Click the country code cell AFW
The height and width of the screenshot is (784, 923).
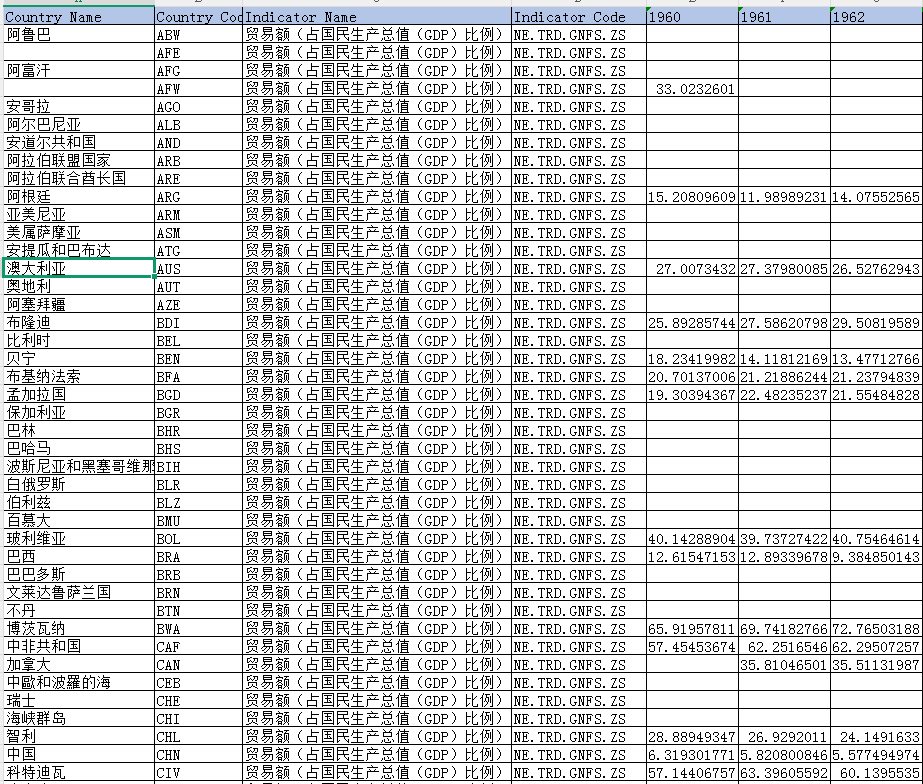tap(198, 89)
